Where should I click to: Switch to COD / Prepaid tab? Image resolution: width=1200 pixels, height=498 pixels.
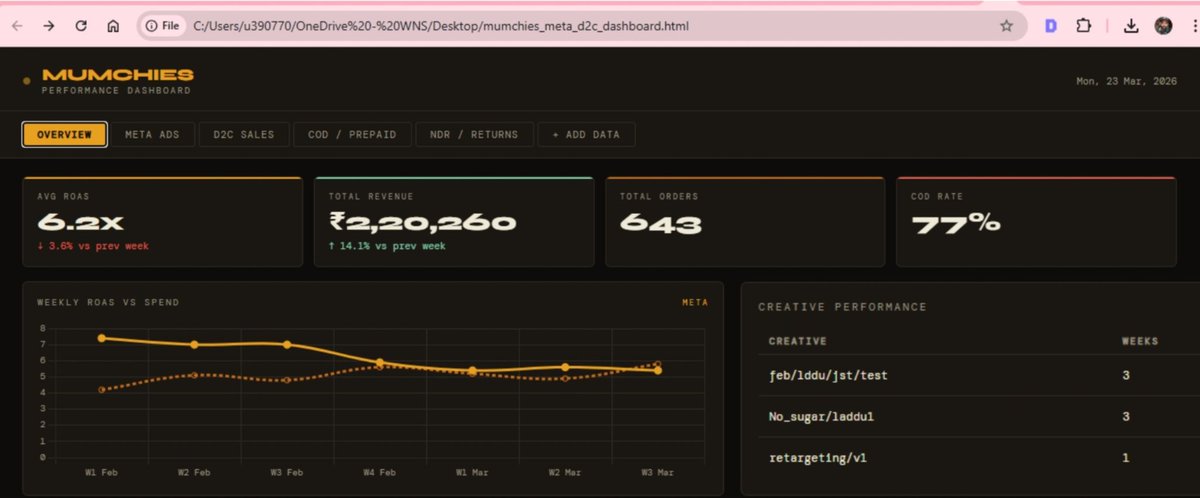[x=352, y=134]
